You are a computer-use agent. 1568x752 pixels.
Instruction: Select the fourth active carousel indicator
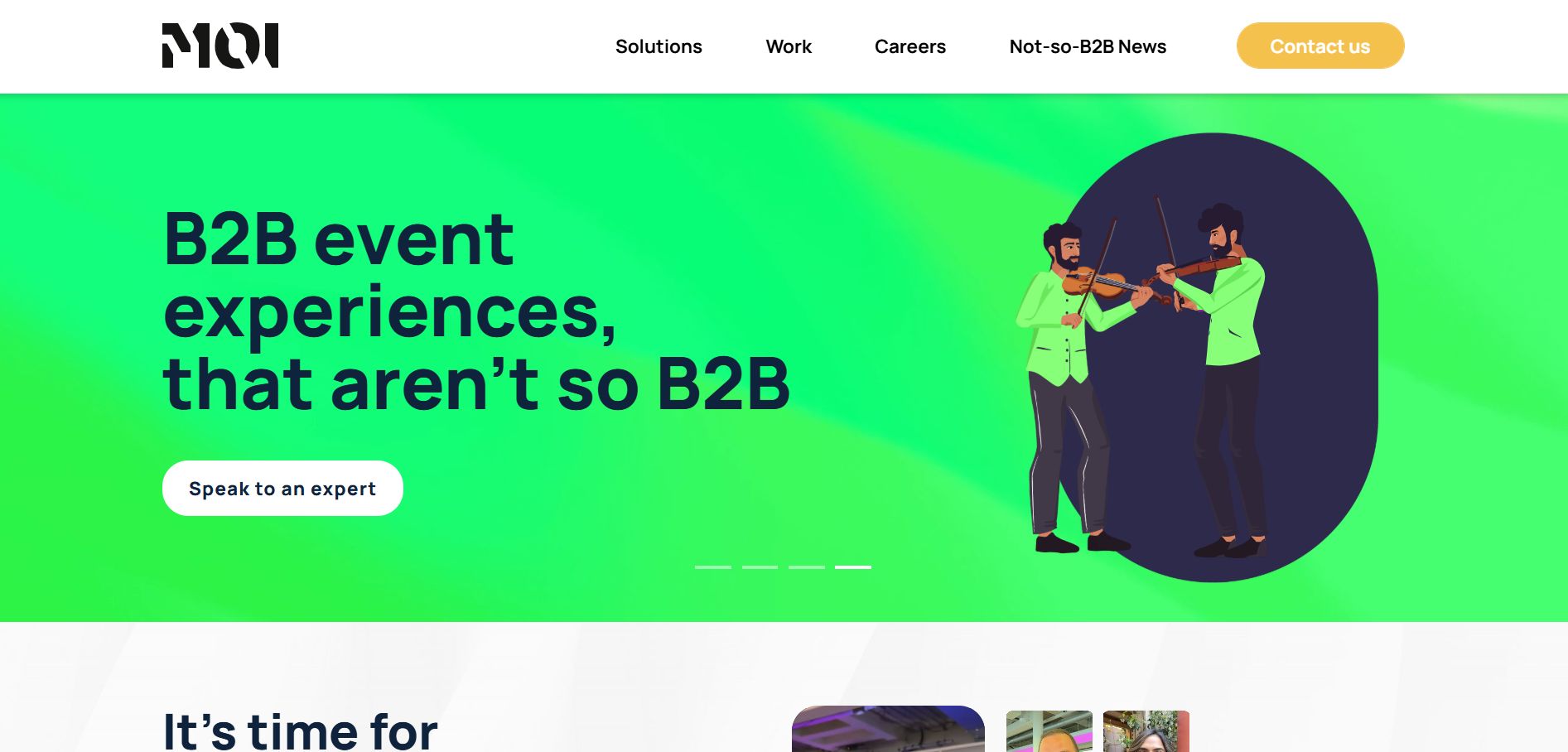coord(853,567)
